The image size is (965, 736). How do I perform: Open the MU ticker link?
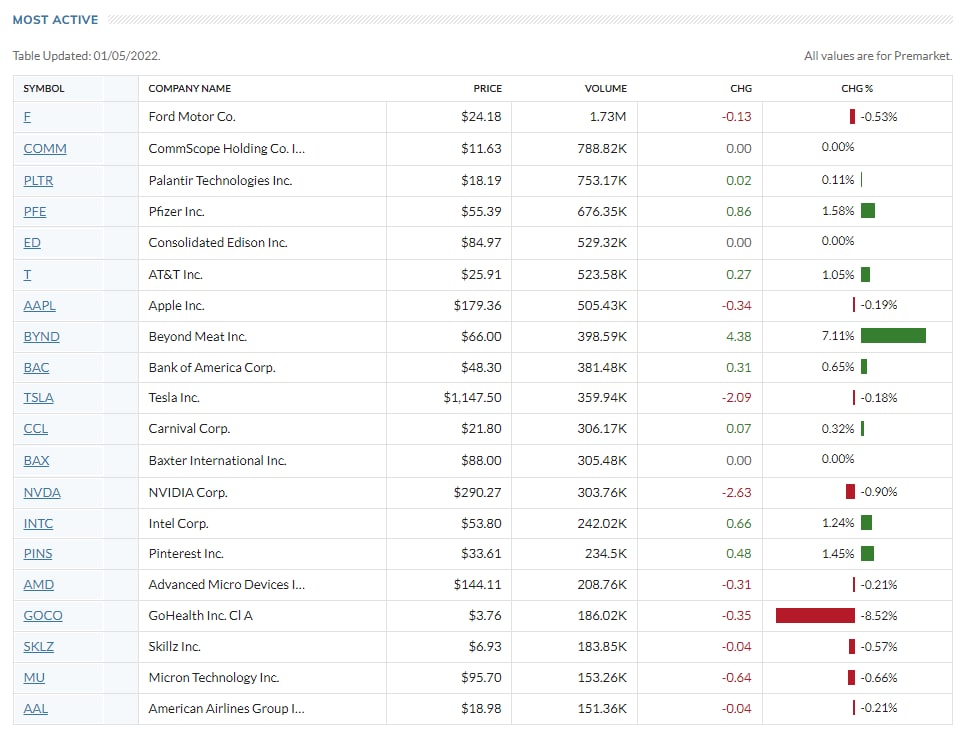[x=34, y=678]
